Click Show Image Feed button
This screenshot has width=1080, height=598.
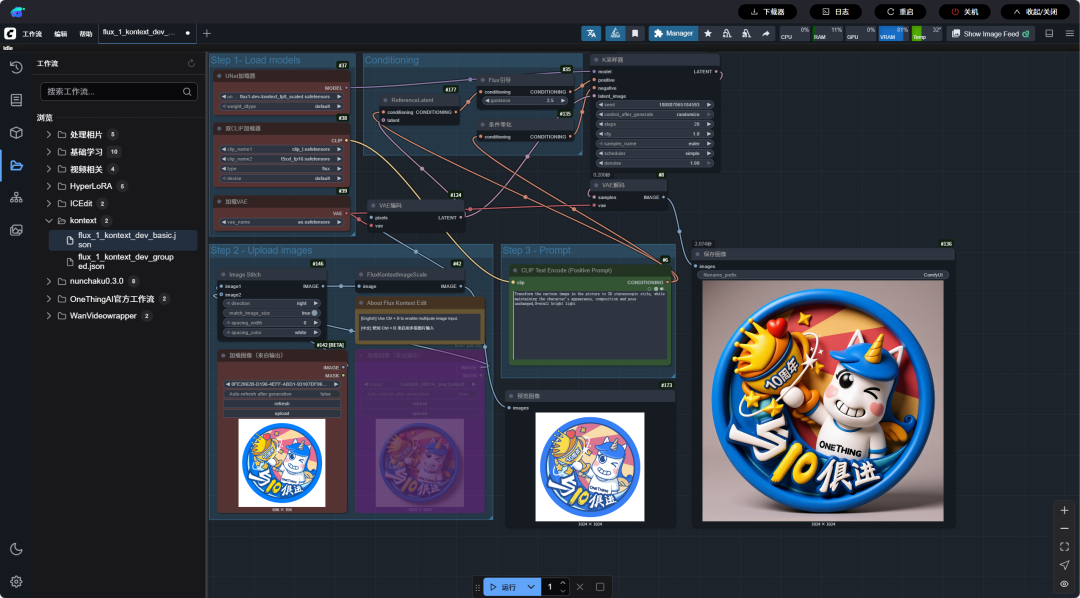(990, 33)
